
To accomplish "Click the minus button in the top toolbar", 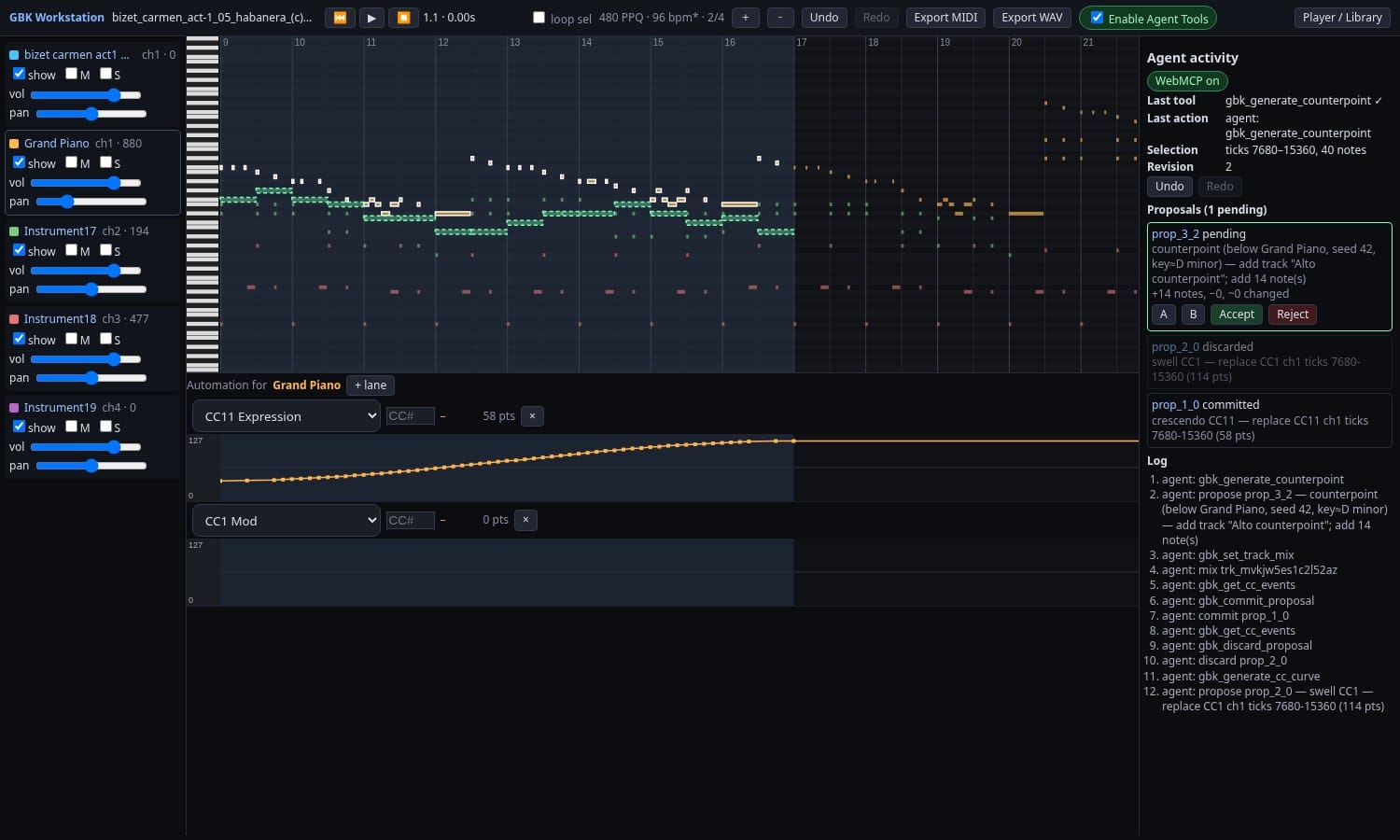I will [780, 18].
